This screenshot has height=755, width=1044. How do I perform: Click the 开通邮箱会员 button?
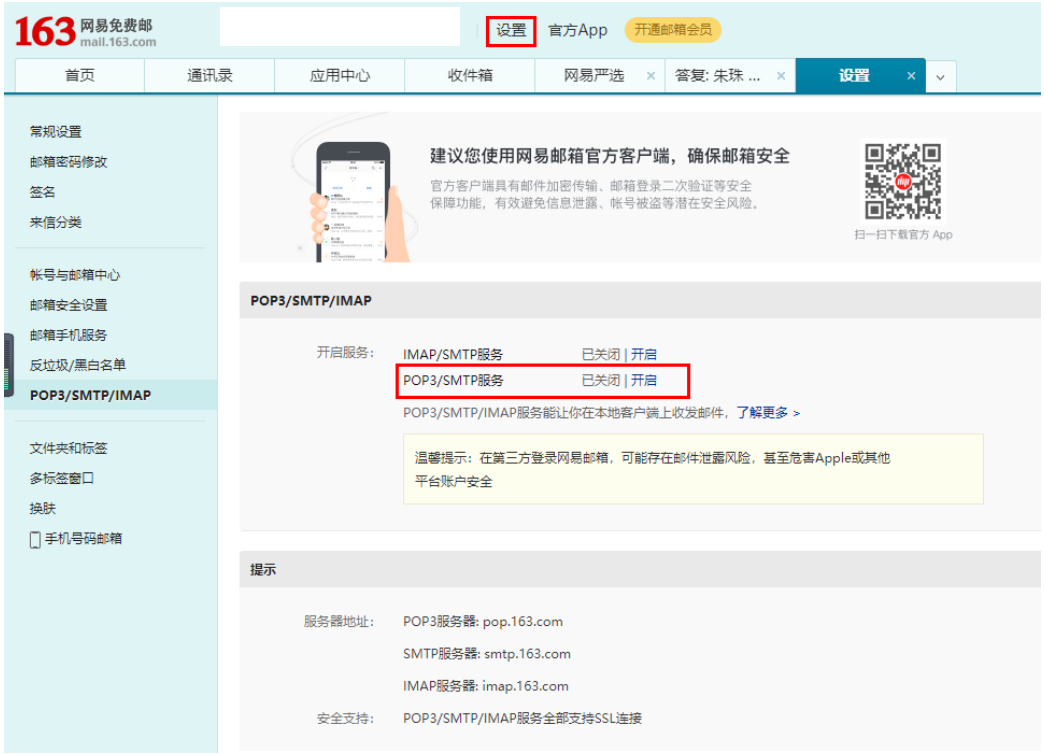click(x=672, y=30)
